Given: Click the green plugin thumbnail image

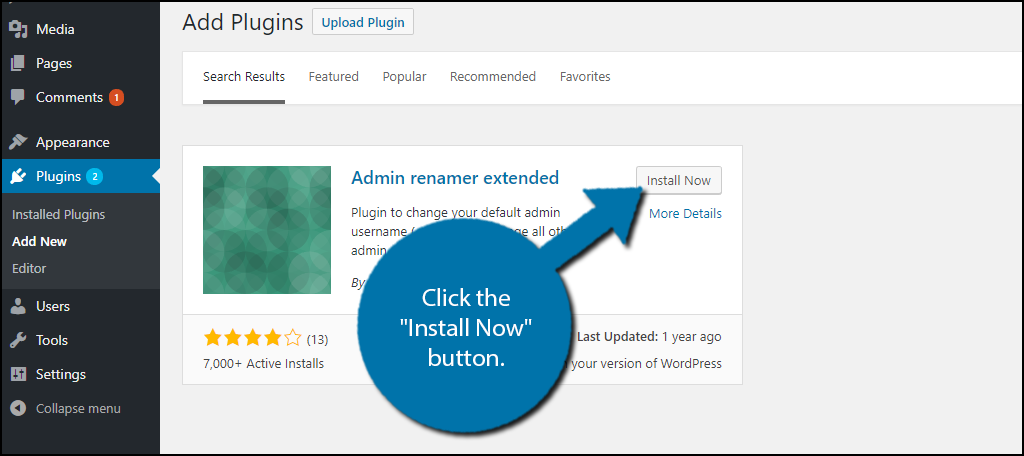Looking at the screenshot, I should pyautogui.click(x=267, y=230).
